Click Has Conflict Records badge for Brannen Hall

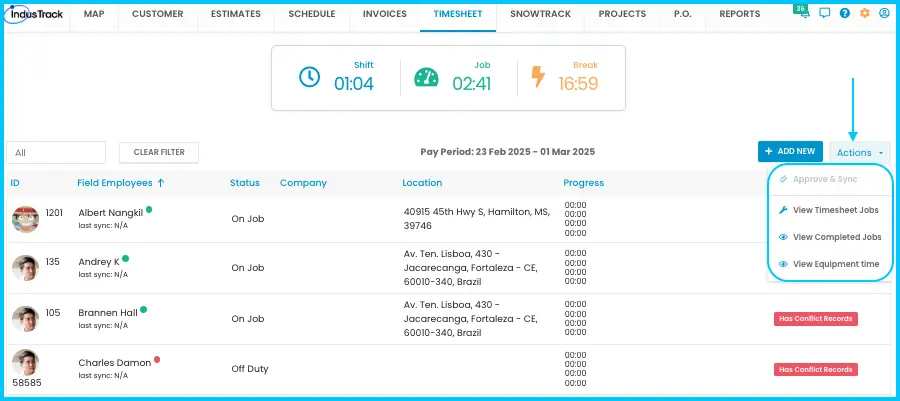tap(816, 319)
